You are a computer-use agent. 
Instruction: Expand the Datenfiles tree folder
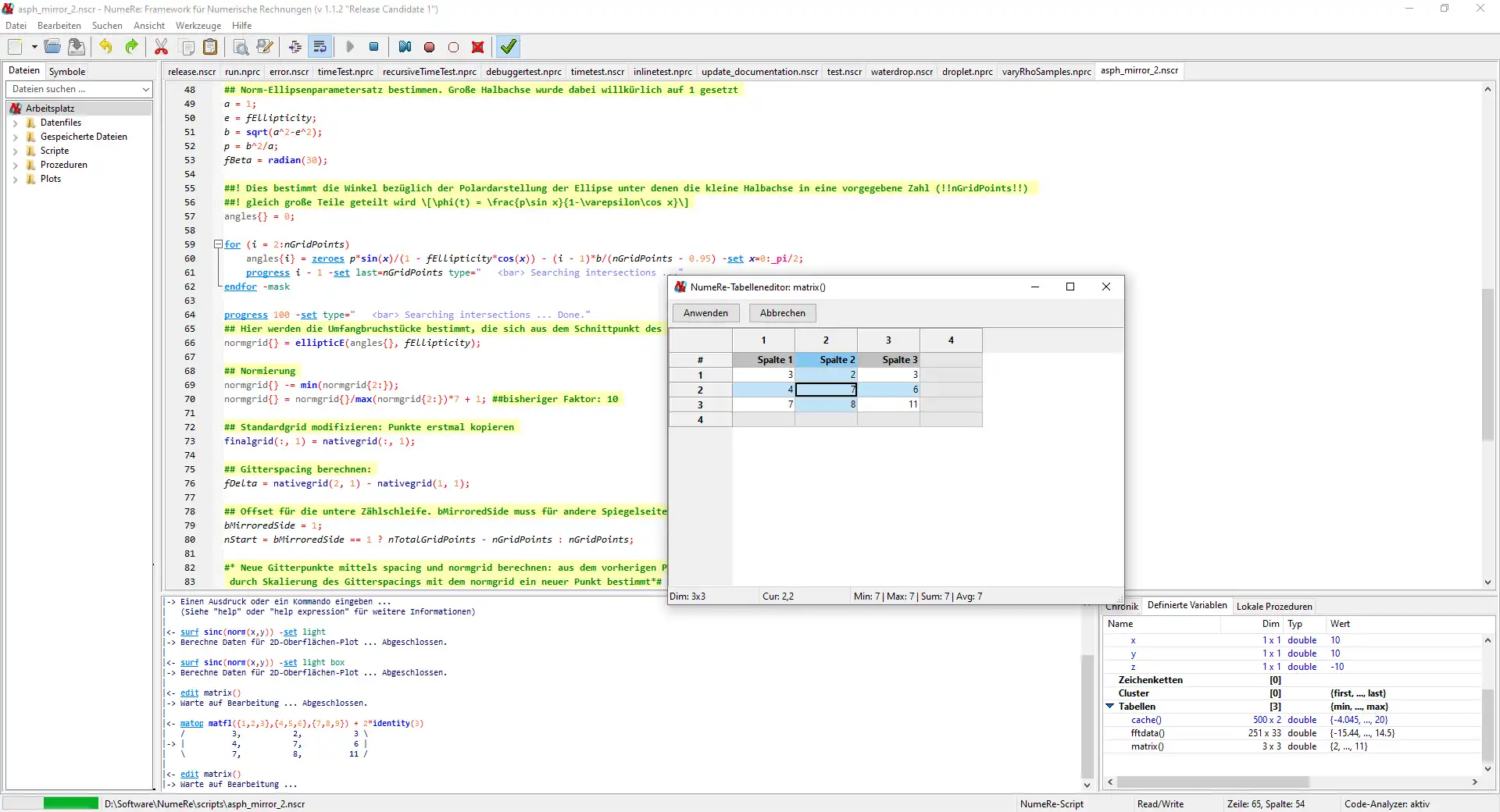[15, 123]
